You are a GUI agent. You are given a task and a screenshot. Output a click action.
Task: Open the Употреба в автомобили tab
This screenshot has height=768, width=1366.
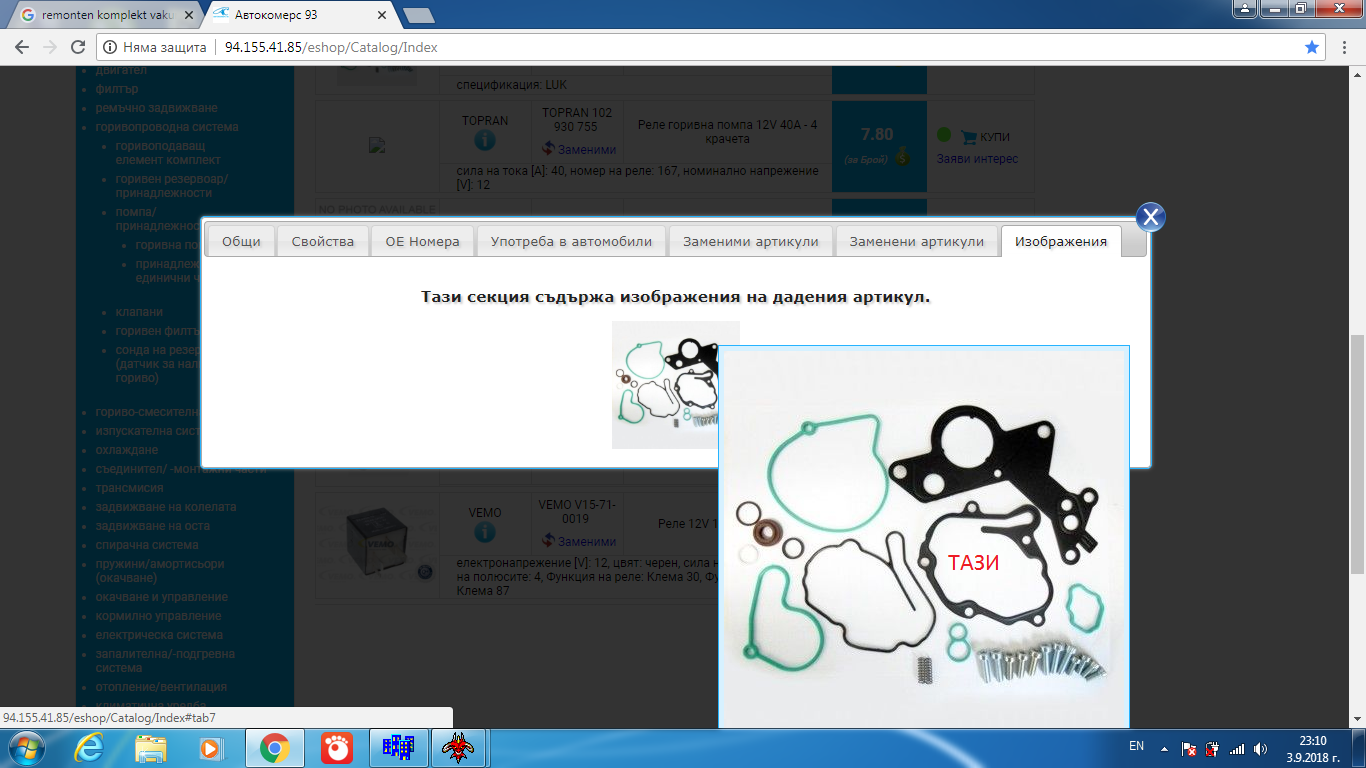coord(571,241)
